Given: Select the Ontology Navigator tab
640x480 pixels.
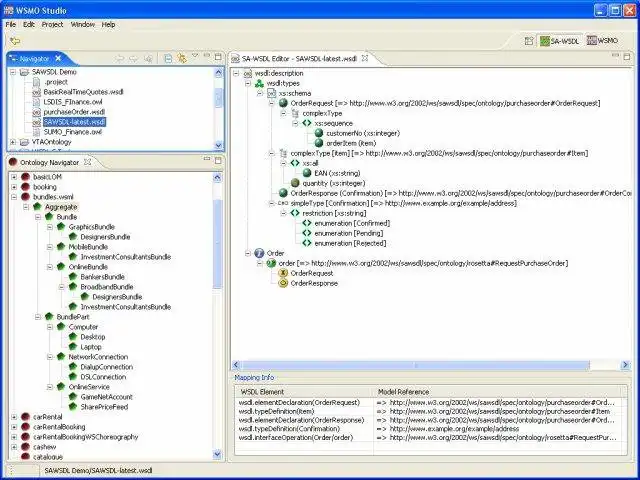Looking at the screenshot, I should click(49, 162).
